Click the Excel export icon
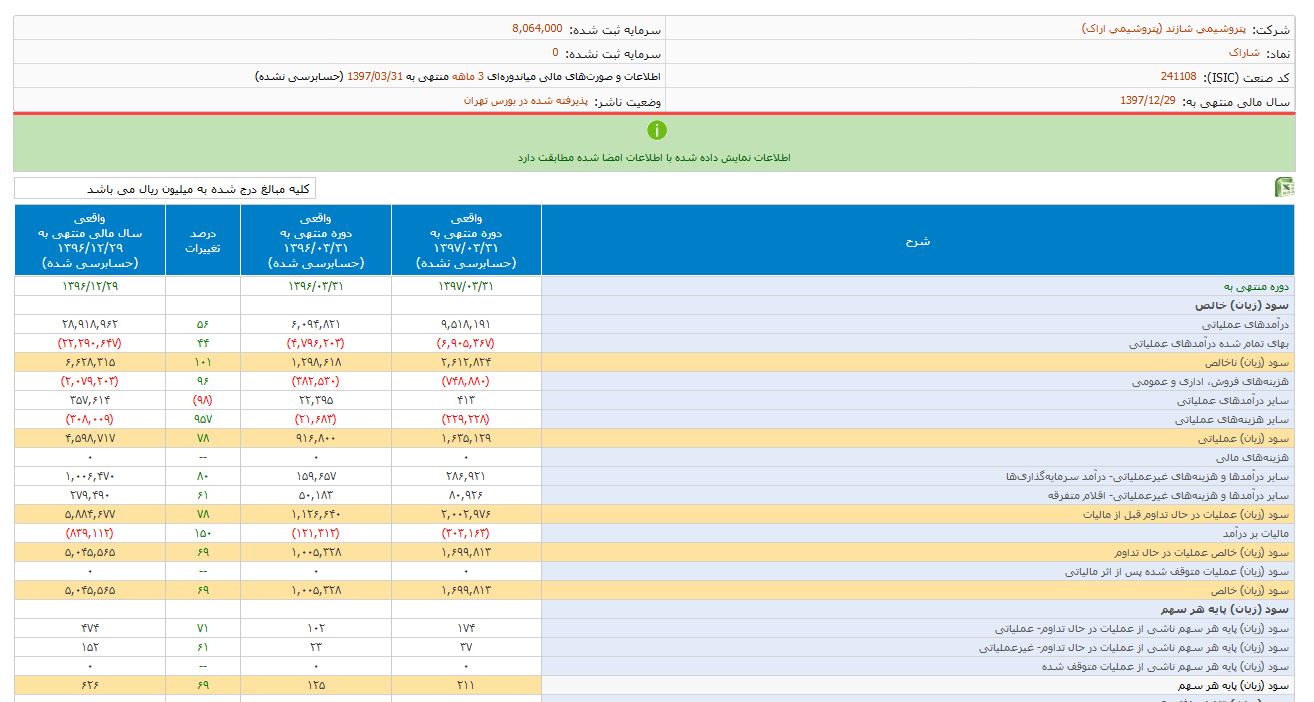The image size is (1314, 702). [1283, 188]
